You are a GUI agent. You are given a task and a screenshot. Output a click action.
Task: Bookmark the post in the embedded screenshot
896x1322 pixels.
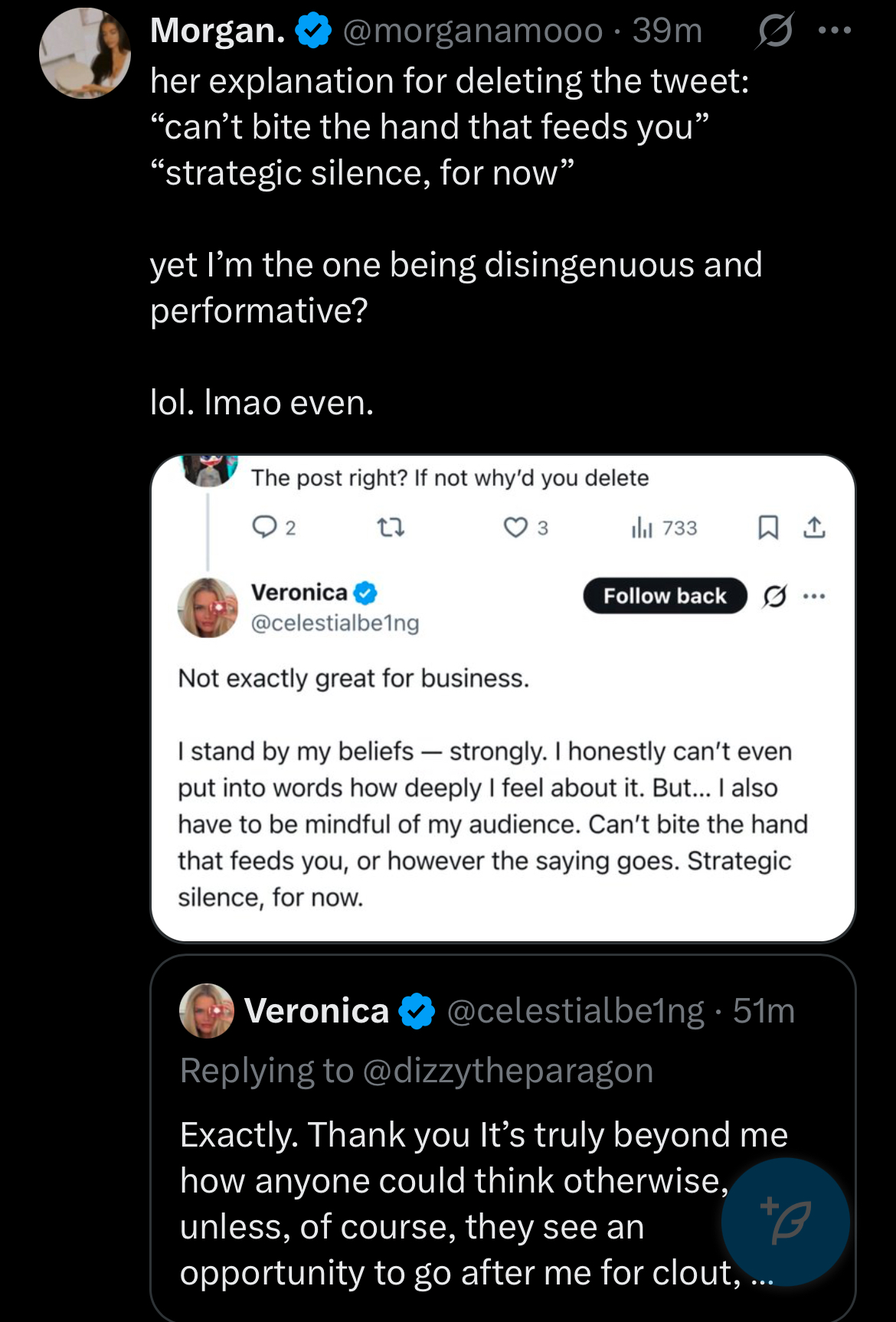pyautogui.click(x=767, y=527)
